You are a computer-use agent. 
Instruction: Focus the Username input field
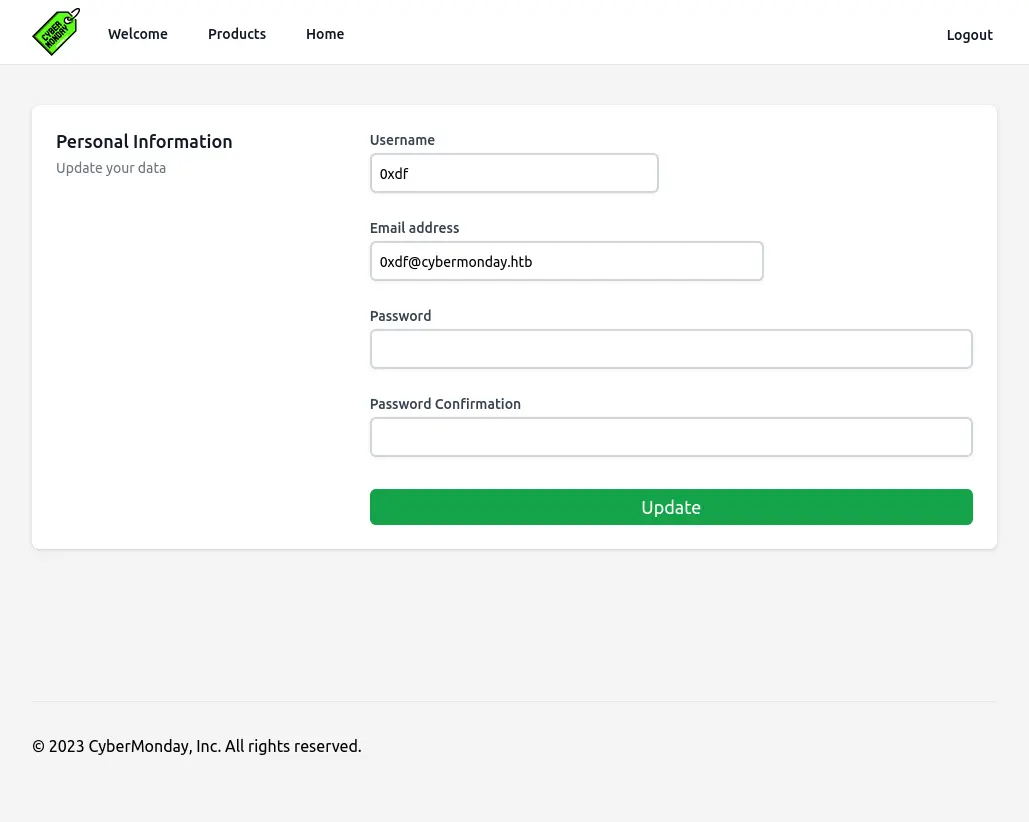pyautogui.click(x=514, y=173)
